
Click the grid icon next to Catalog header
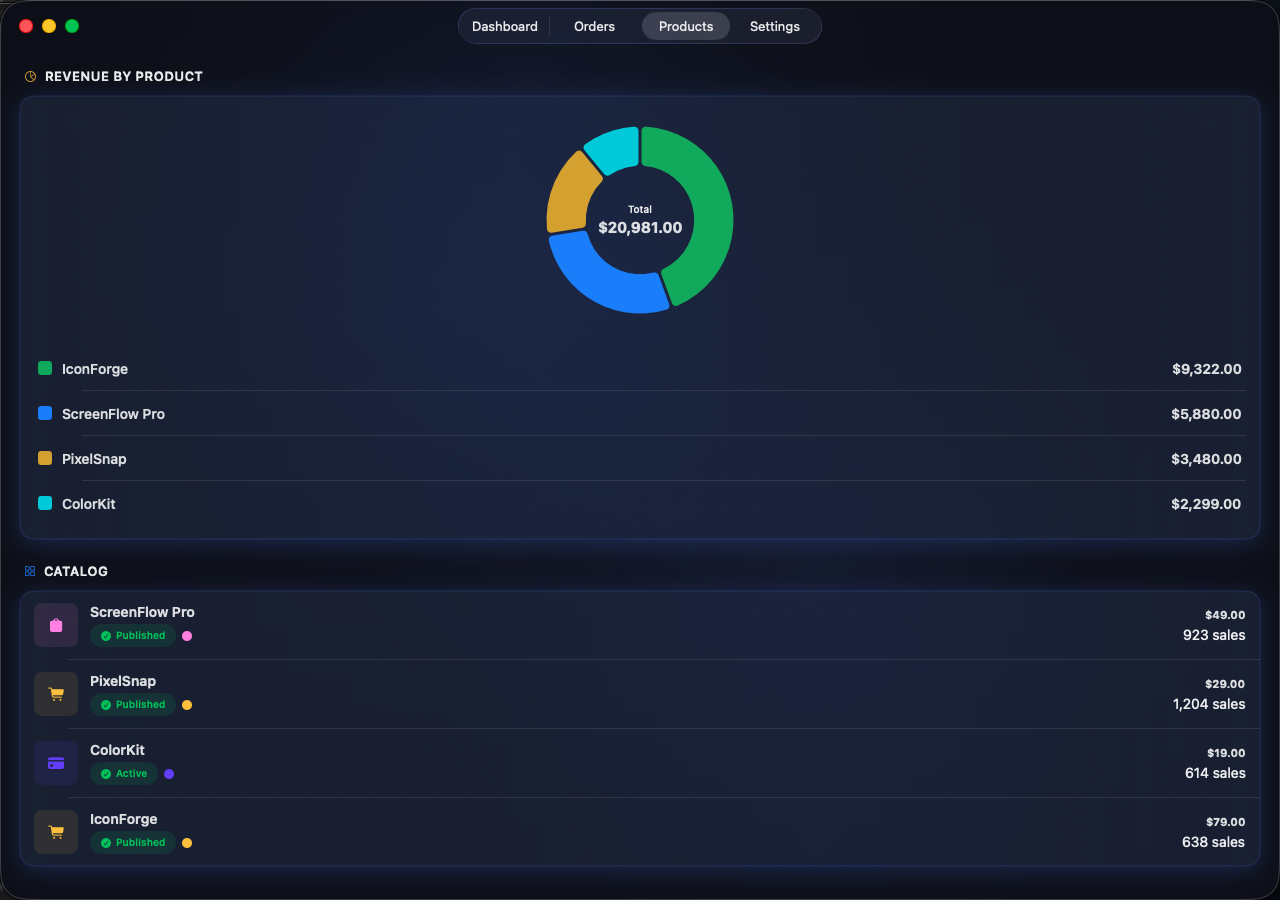(30, 571)
